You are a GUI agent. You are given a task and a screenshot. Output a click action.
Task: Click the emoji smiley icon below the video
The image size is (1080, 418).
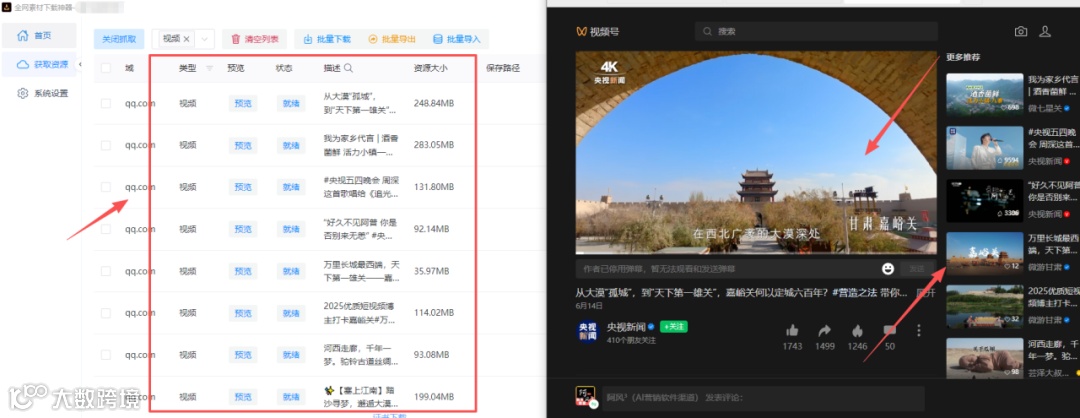point(888,268)
